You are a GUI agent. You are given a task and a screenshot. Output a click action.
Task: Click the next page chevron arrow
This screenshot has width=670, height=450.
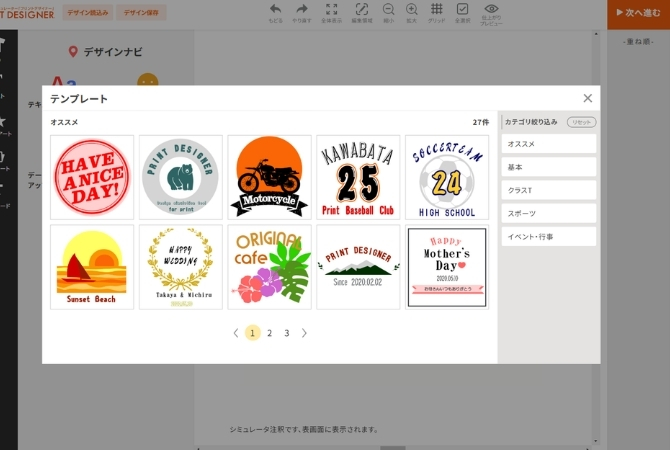[304, 333]
